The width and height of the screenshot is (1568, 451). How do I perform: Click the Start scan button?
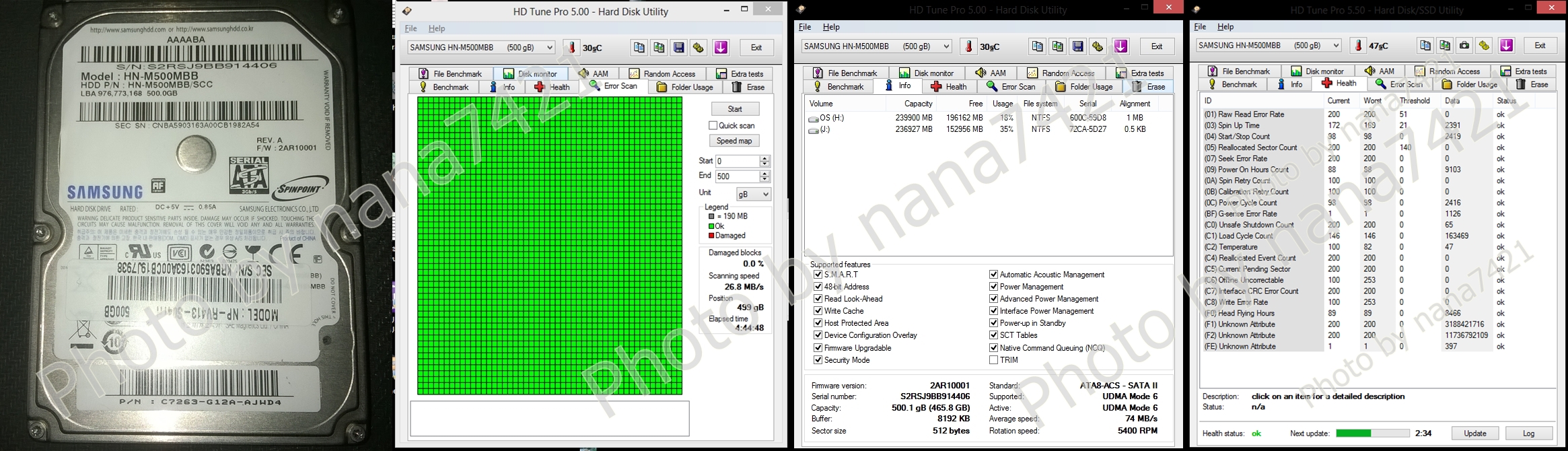coord(735,109)
